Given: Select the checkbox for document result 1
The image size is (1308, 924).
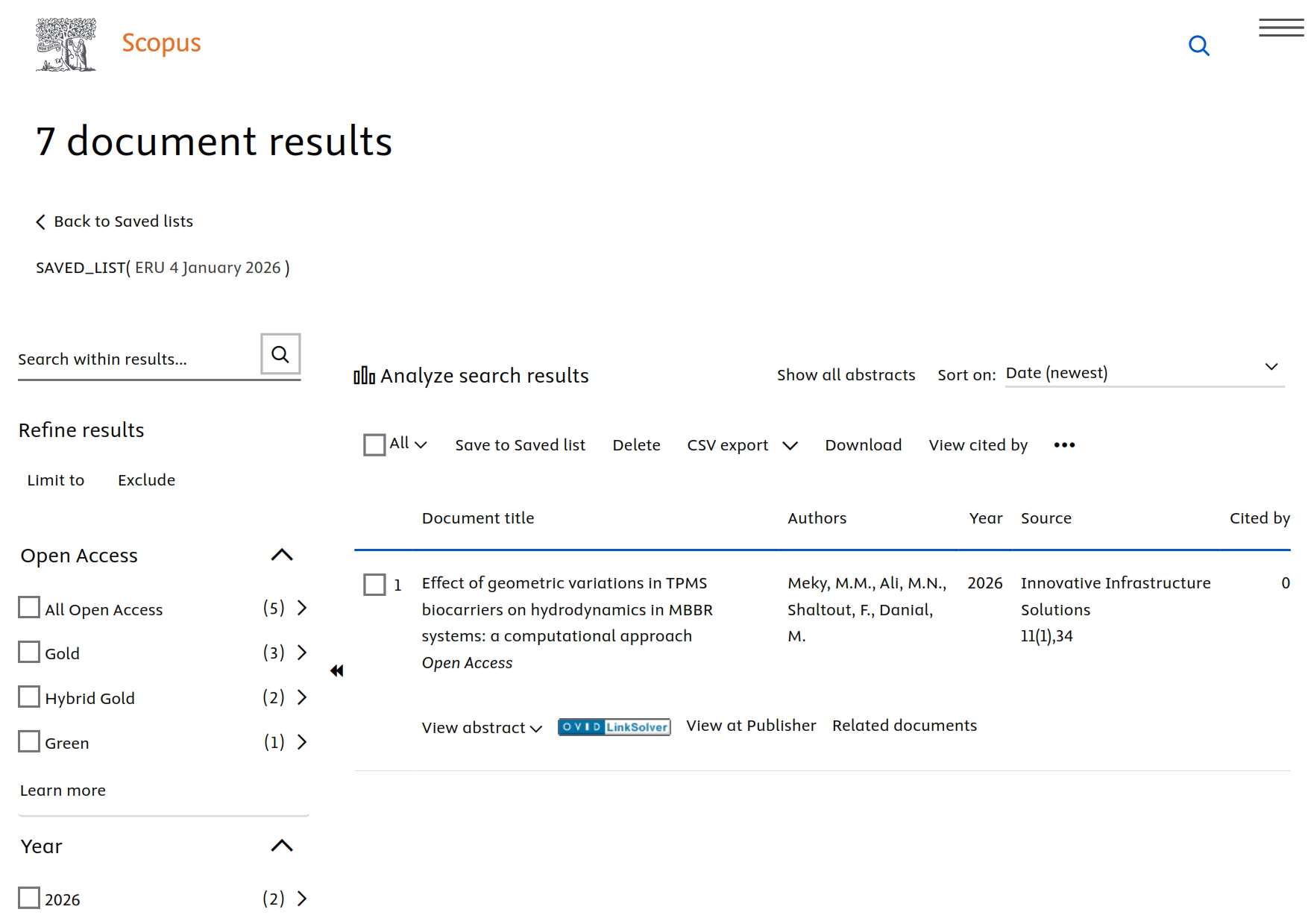Looking at the screenshot, I should [x=374, y=585].
